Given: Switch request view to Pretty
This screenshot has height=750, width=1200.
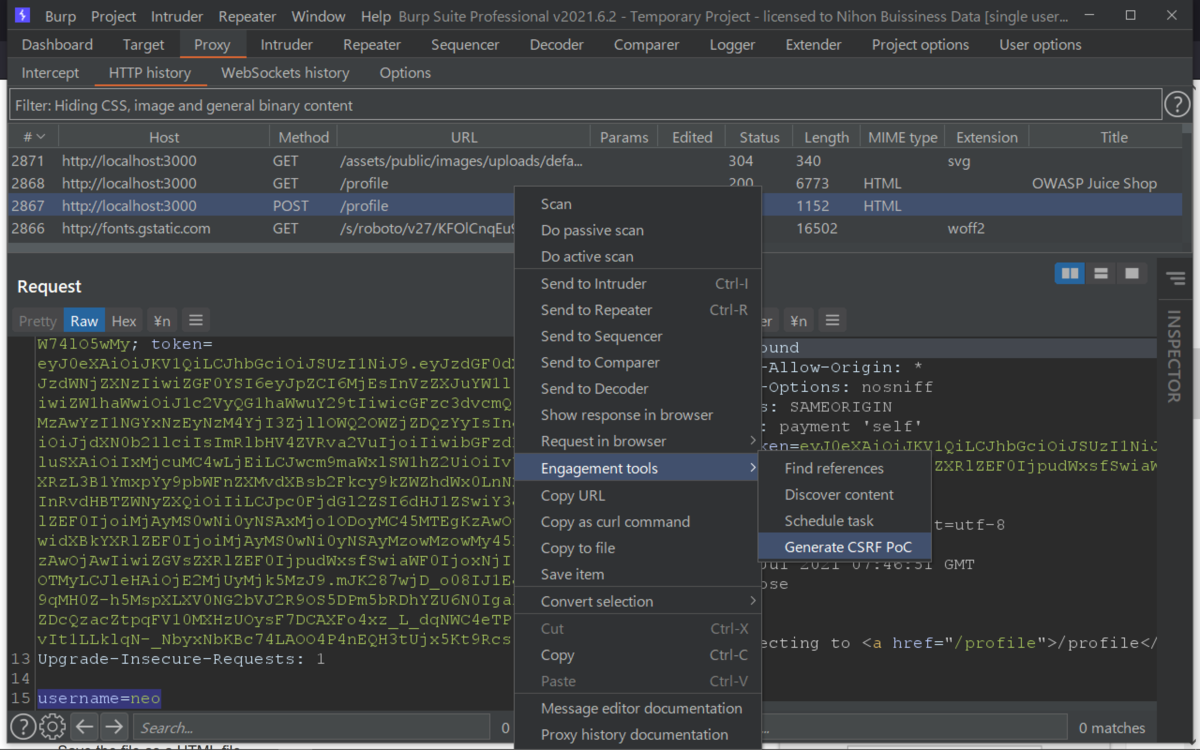Looking at the screenshot, I should [x=38, y=321].
